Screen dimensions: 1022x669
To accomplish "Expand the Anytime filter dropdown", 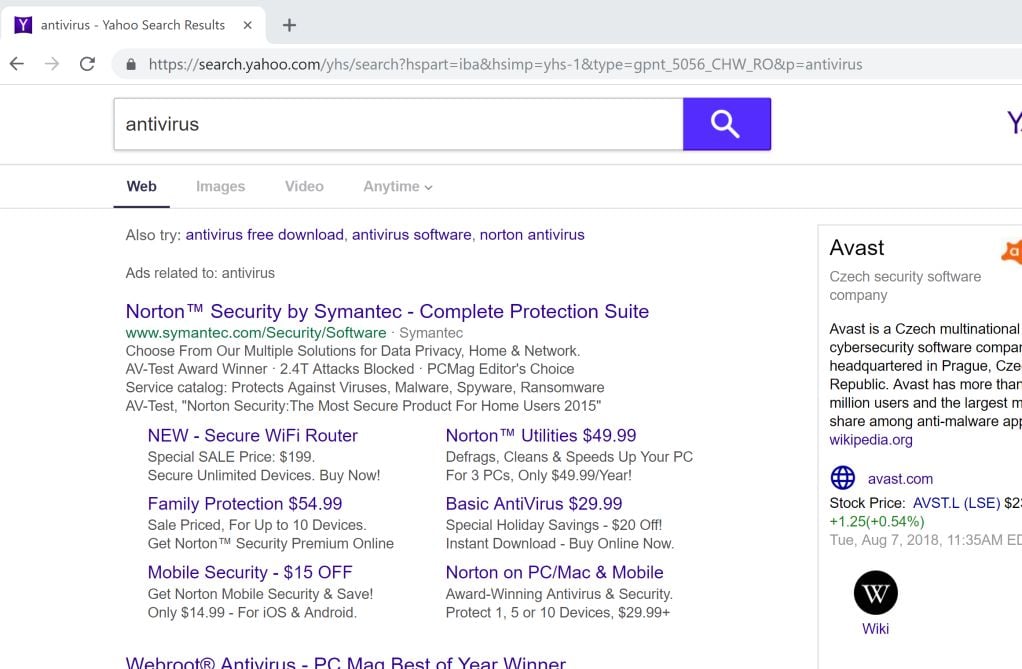I will click(x=398, y=186).
